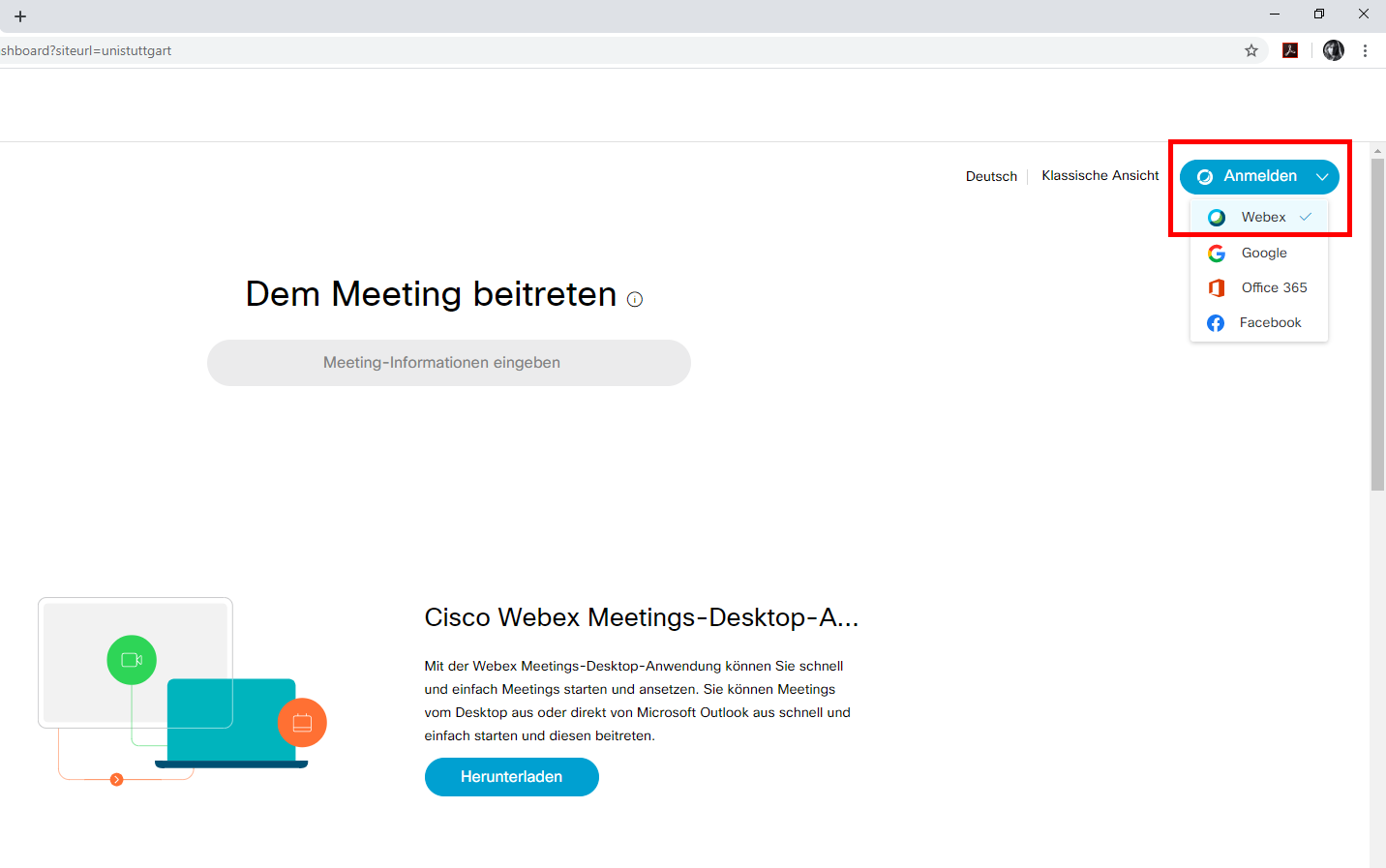Open the Adobe Acrobat extension icon
The width and height of the screenshot is (1386, 868).
click(1290, 50)
